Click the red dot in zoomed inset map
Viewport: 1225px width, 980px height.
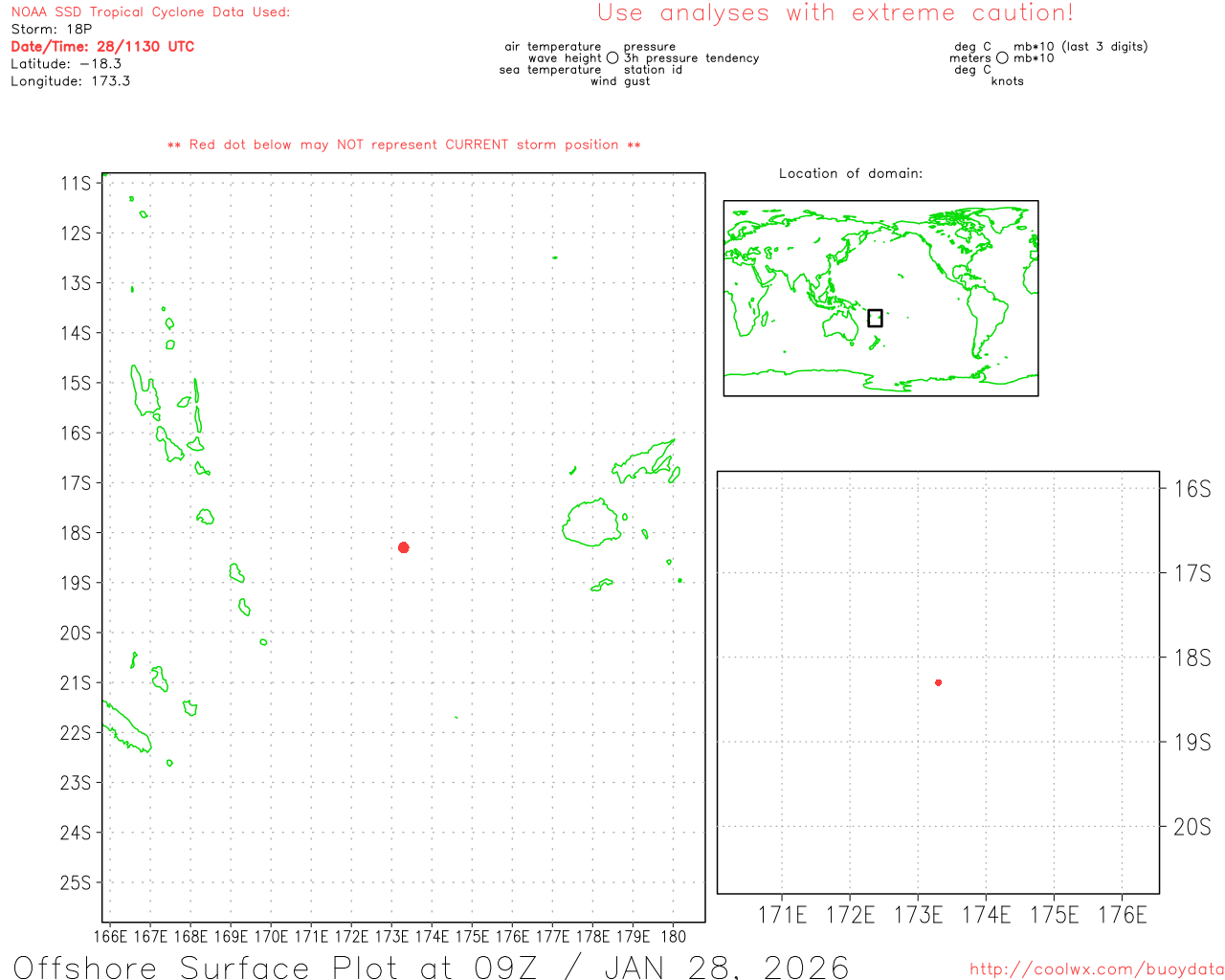click(938, 682)
